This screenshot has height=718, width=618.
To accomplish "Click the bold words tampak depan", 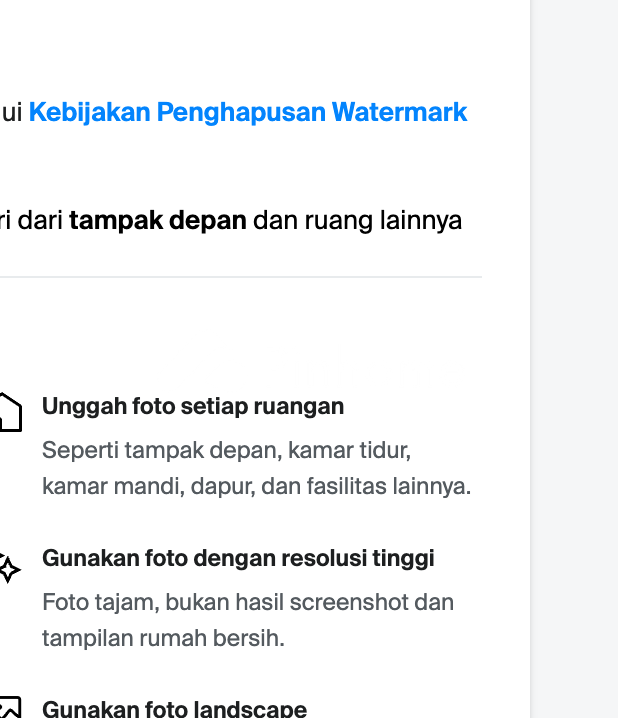I will coord(158,220).
